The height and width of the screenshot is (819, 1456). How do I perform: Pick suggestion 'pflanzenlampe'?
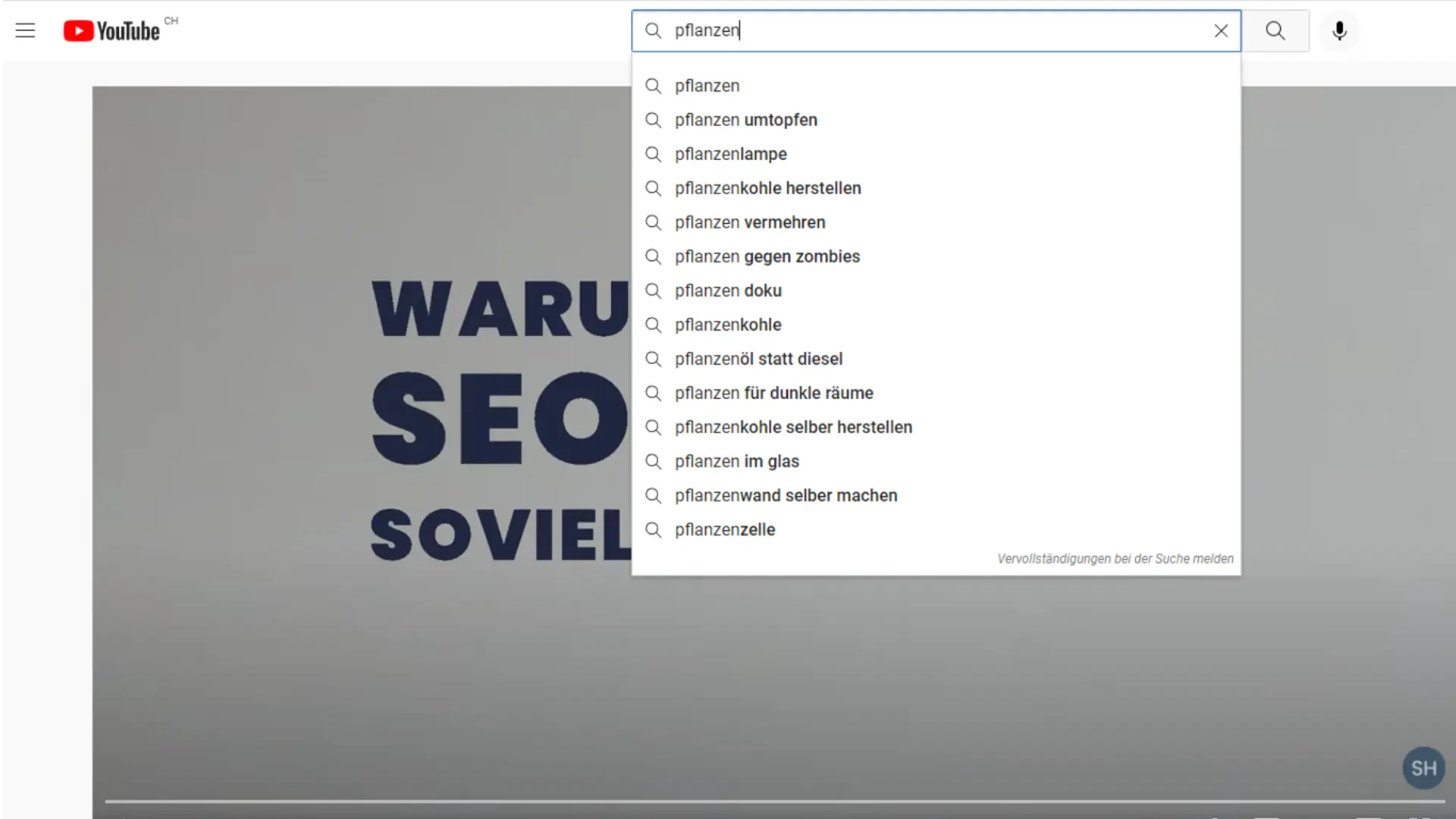coord(936,154)
